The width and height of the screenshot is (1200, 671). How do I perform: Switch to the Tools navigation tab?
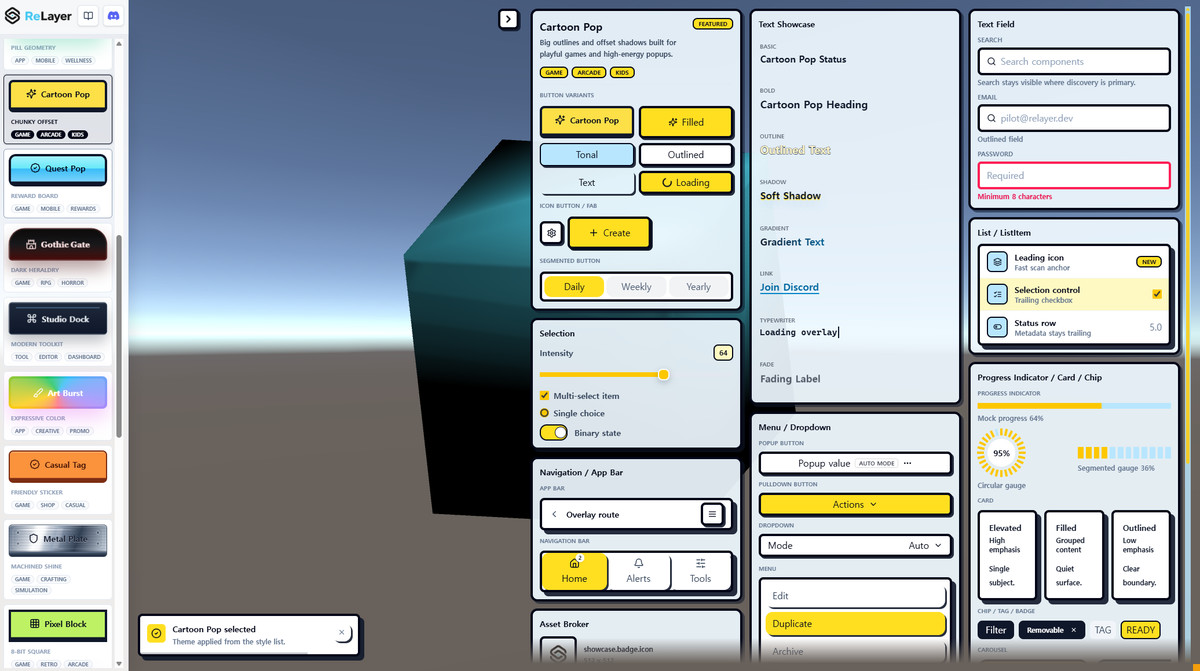point(700,570)
